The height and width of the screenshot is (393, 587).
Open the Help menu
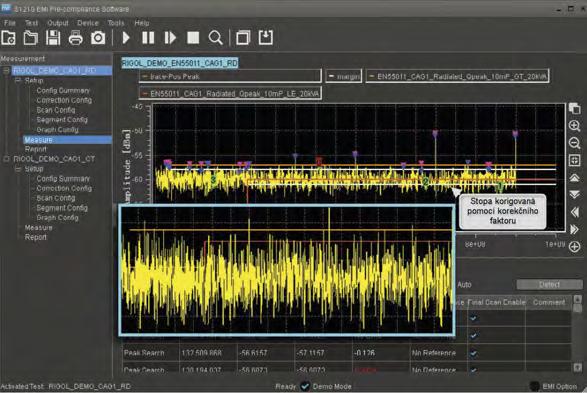click(142, 23)
